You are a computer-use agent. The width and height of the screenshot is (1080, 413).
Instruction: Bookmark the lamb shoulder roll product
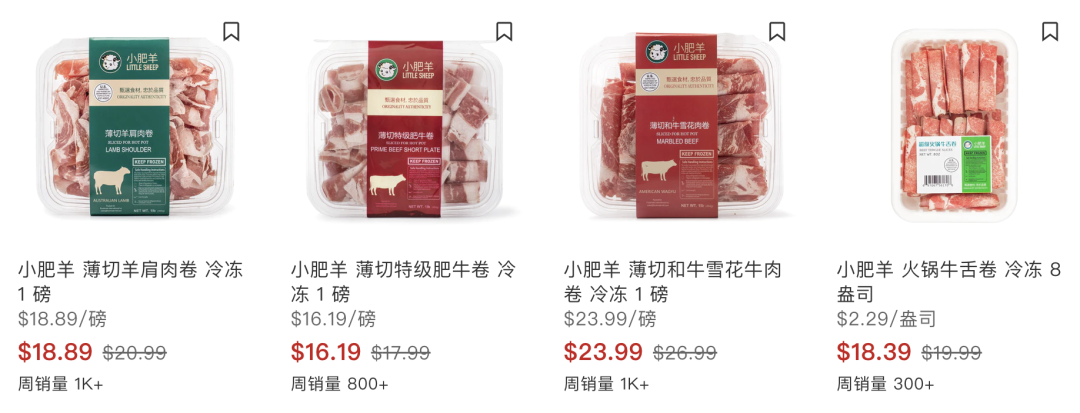tap(231, 32)
